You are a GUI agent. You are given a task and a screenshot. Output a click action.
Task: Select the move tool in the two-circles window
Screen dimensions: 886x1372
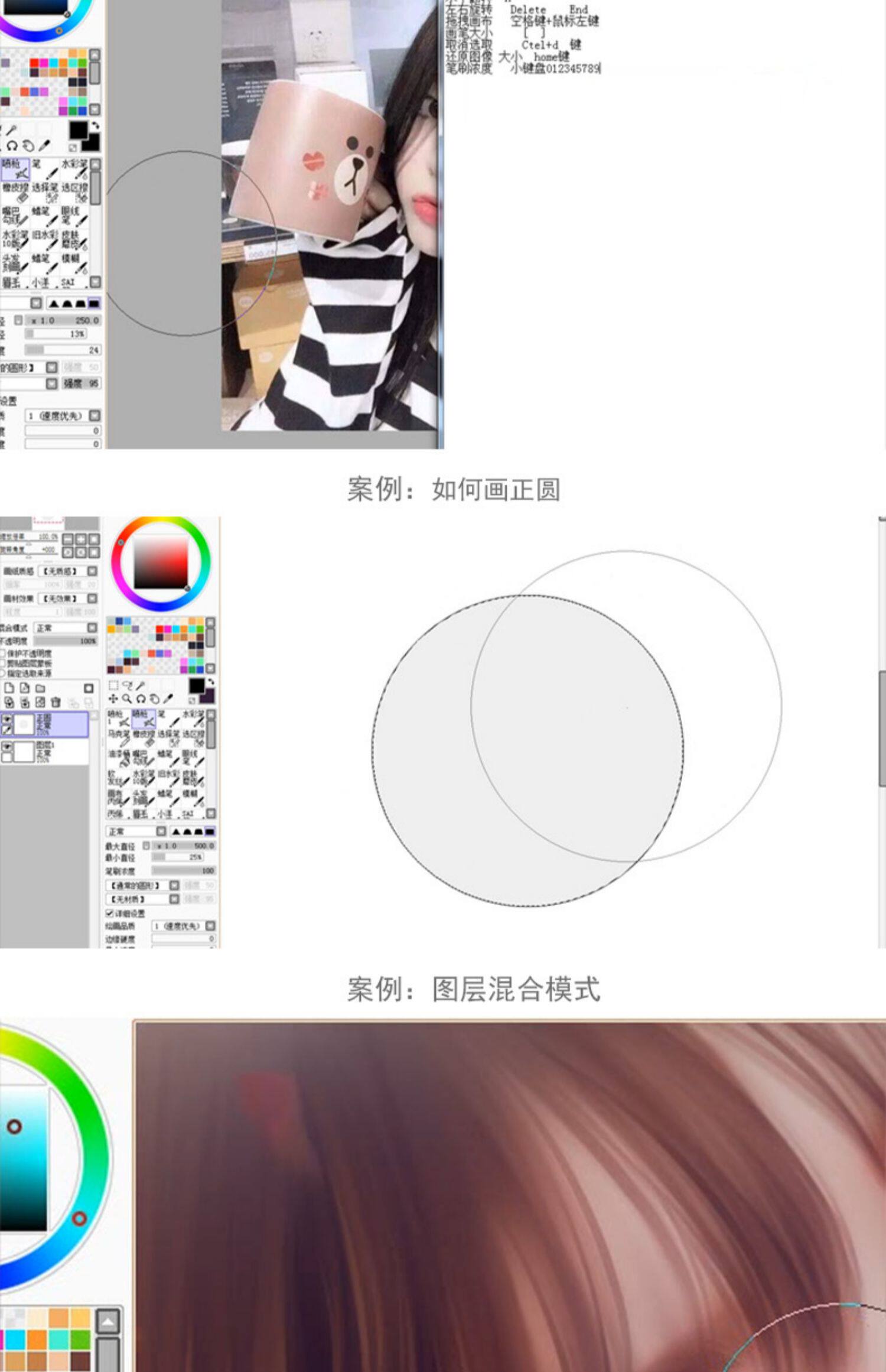point(113,699)
